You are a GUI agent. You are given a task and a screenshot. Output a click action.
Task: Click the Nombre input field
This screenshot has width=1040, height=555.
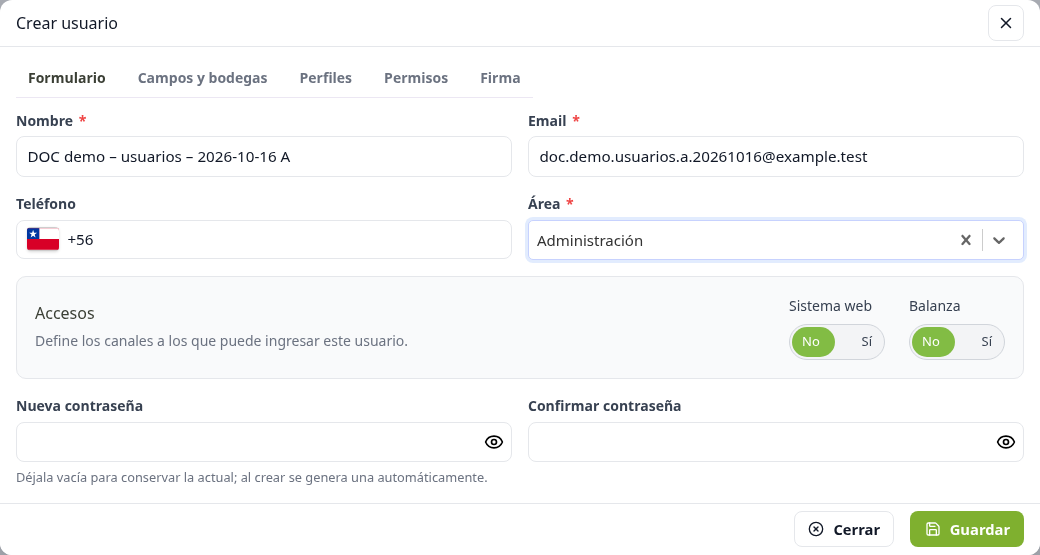click(x=264, y=156)
